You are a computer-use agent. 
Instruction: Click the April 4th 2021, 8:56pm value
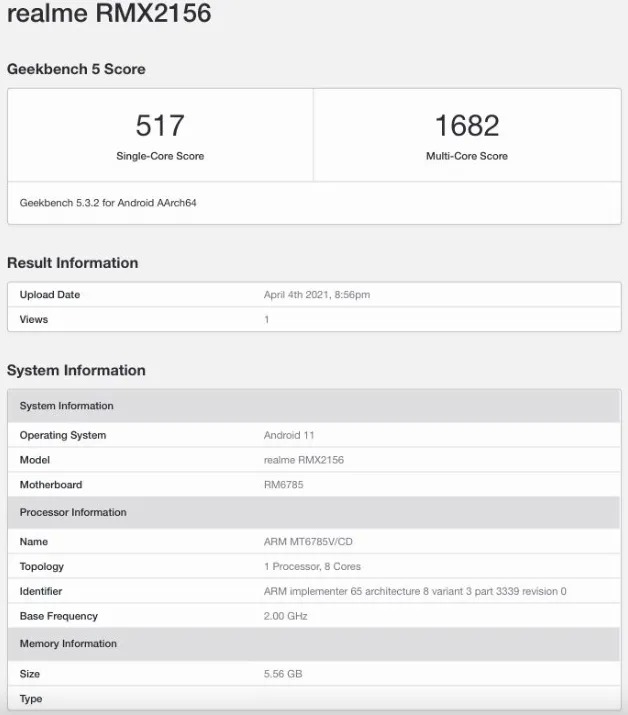[317, 295]
